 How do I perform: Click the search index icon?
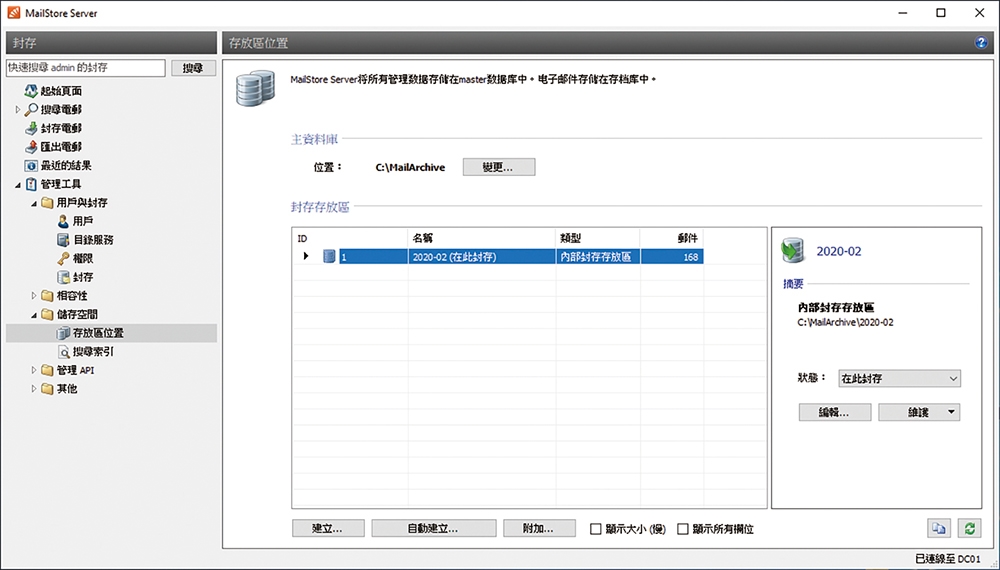[63, 351]
